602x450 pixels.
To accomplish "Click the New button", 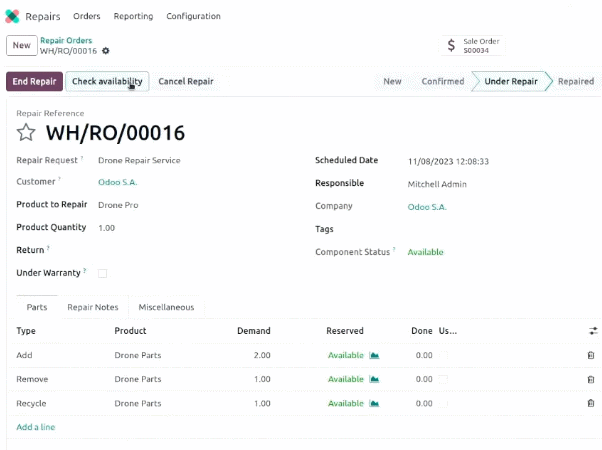I will [22, 45].
